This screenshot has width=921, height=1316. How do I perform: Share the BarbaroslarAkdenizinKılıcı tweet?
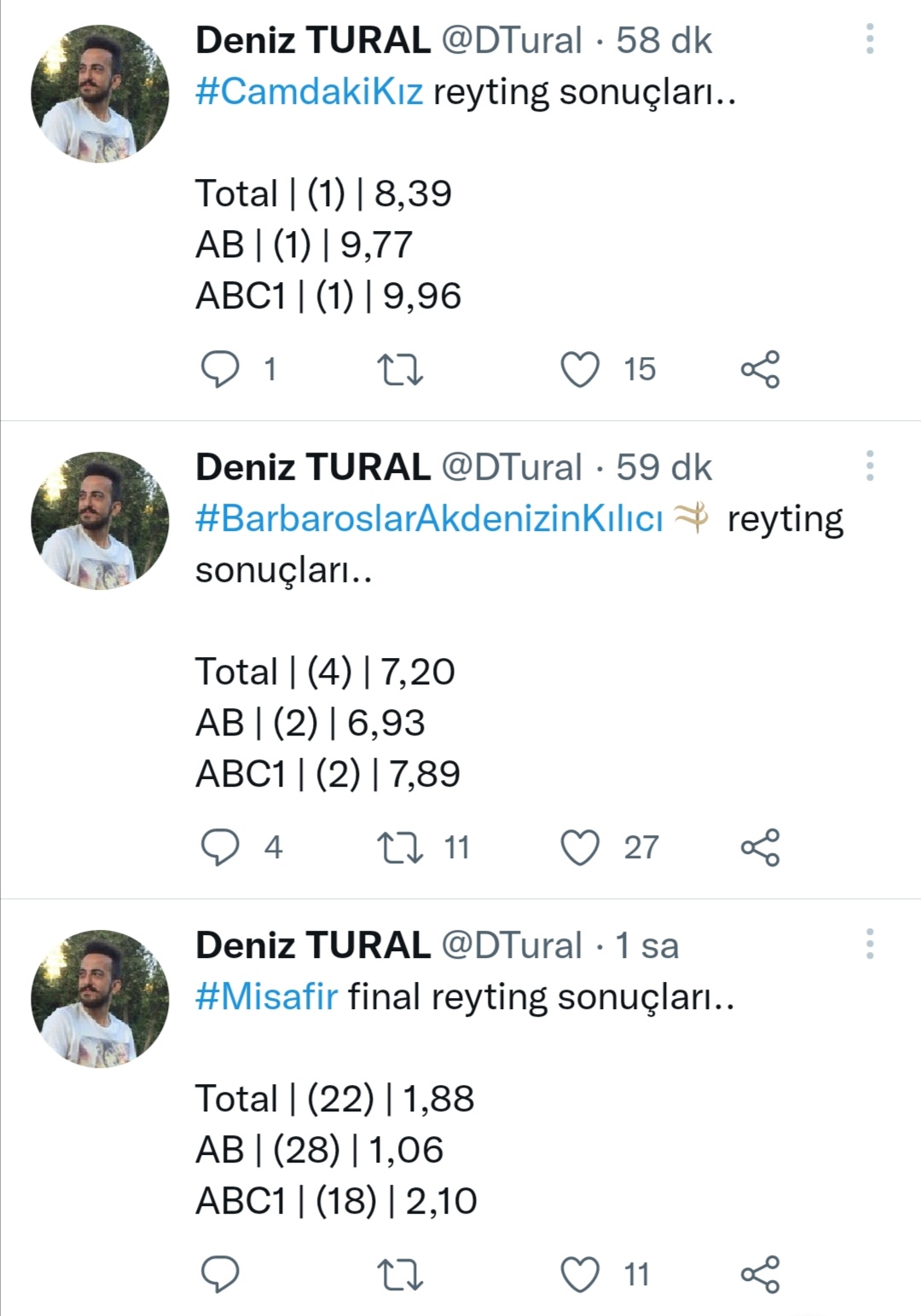(x=760, y=847)
